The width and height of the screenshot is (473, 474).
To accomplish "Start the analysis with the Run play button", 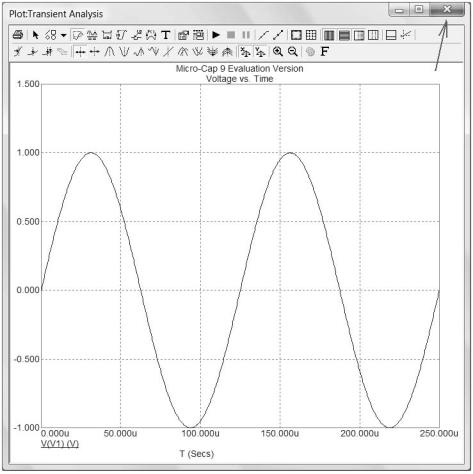I will 216,35.
